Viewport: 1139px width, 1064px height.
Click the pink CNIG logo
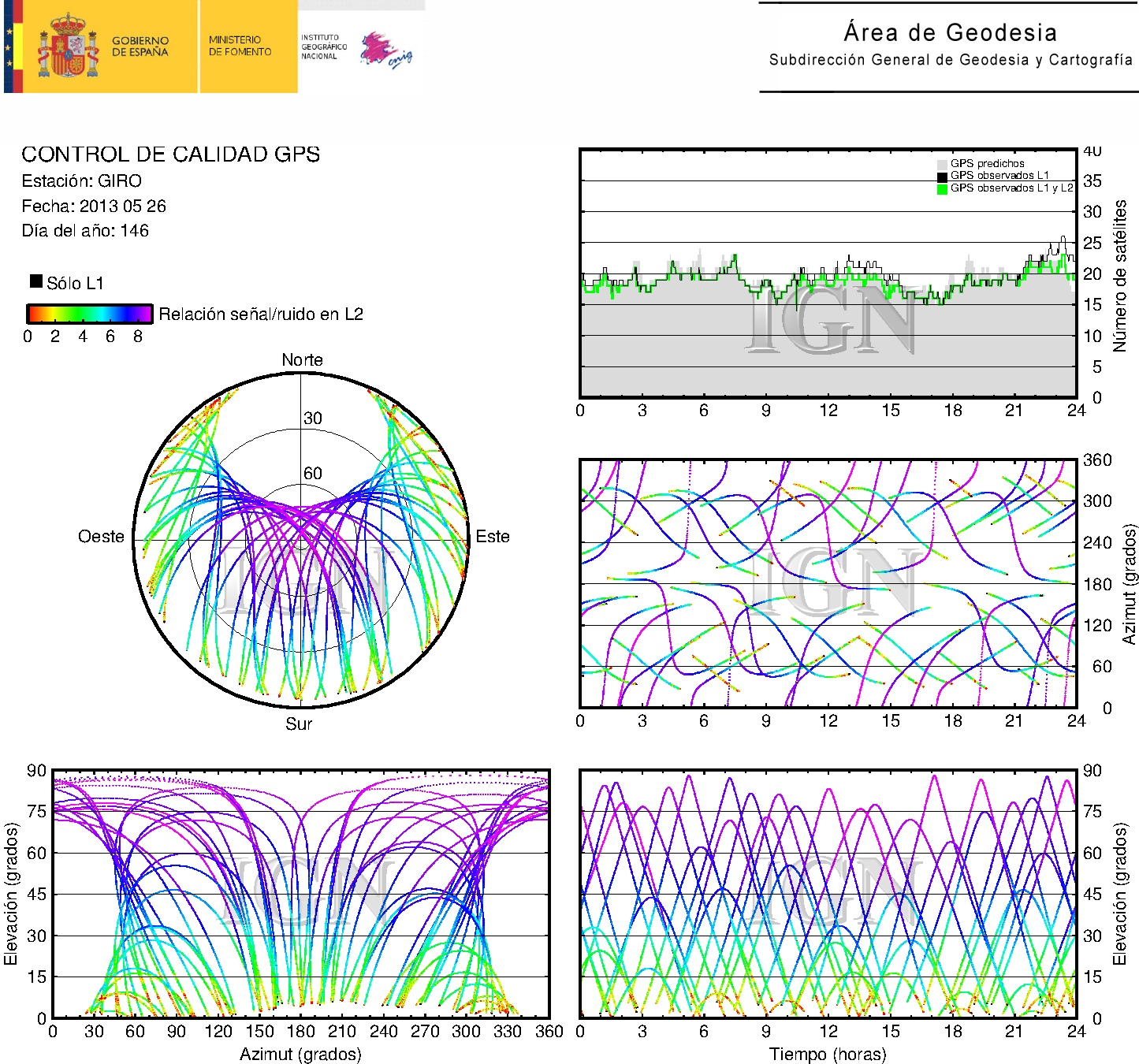click(385, 50)
